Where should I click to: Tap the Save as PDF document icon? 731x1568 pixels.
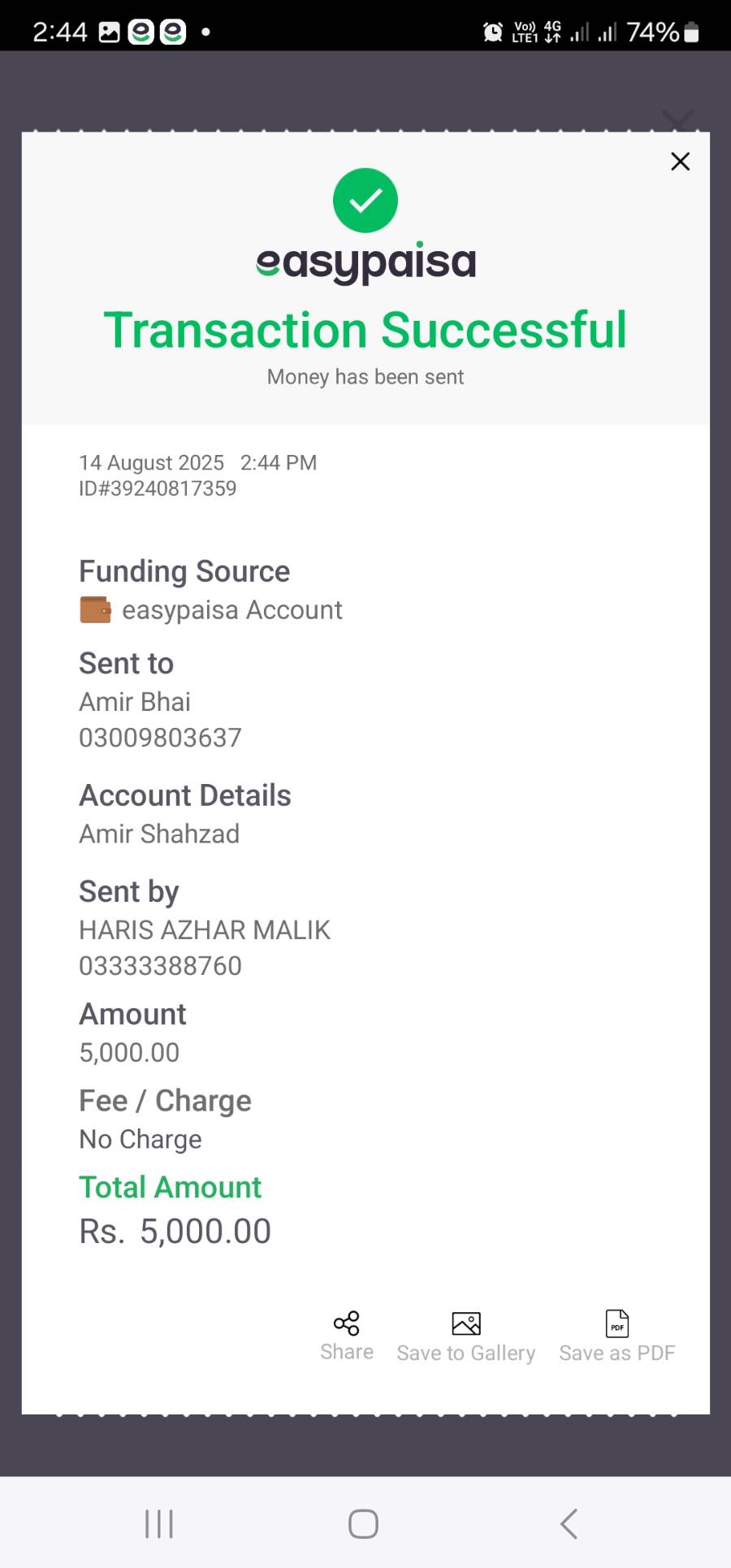coord(617,1324)
